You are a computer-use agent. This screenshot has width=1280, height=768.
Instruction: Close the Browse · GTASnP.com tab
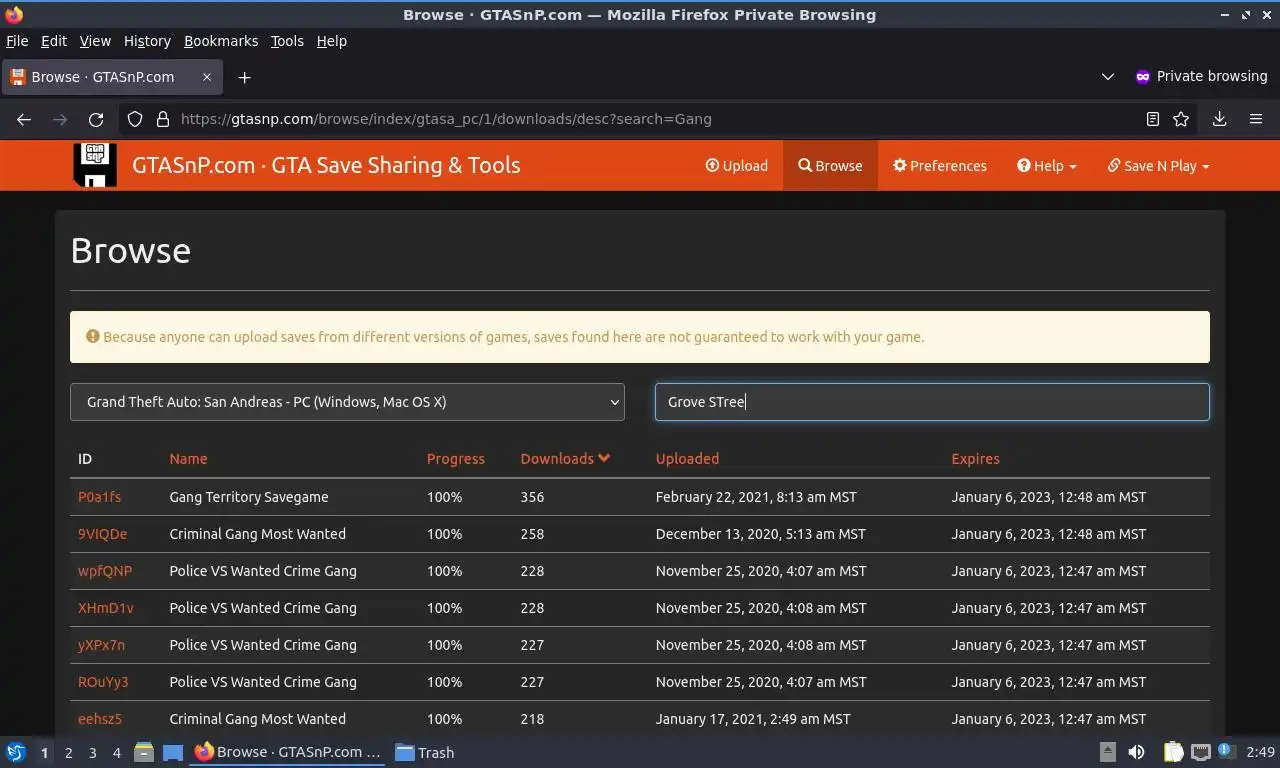pyautogui.click(x=207, y=77)
